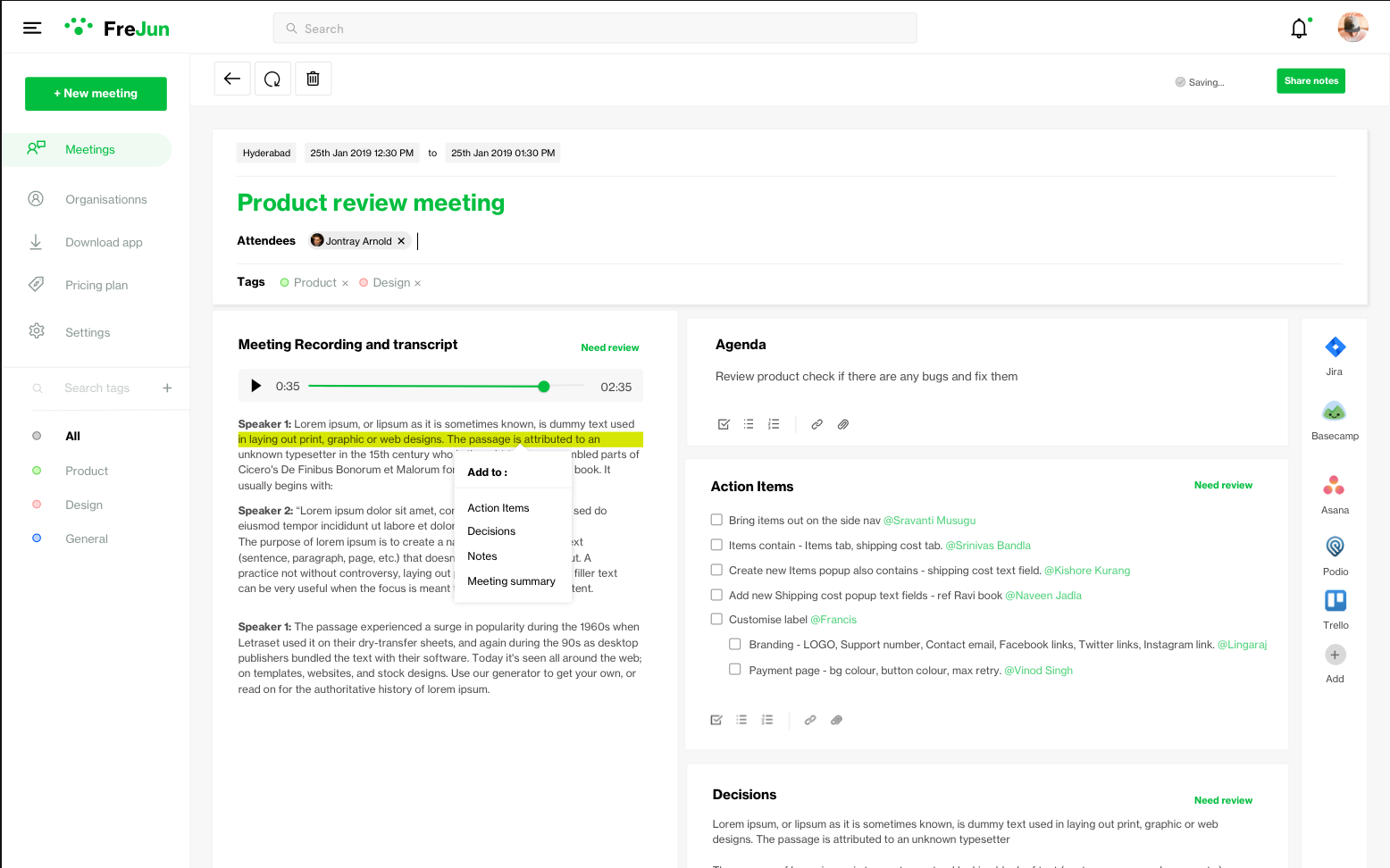Viewport: 1390px width, 868px height.
Task: Click the attachment paperclip in Agenda
Action: tap(842, 424)
